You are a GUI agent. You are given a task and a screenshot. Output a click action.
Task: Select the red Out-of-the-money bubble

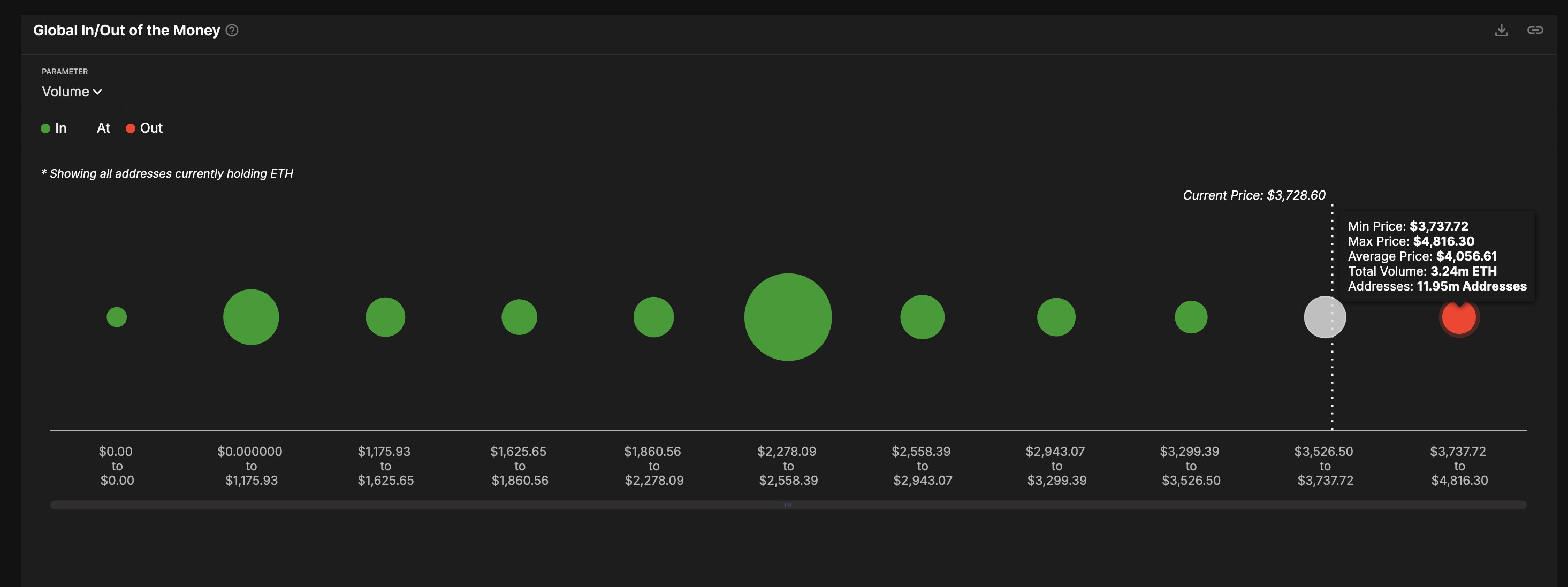click(1458, 318)
